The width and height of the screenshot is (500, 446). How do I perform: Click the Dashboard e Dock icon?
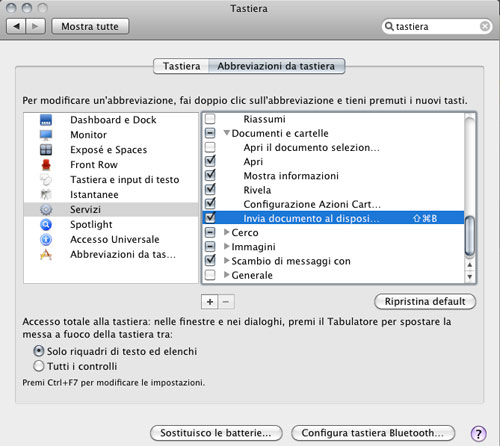point(46,120)
